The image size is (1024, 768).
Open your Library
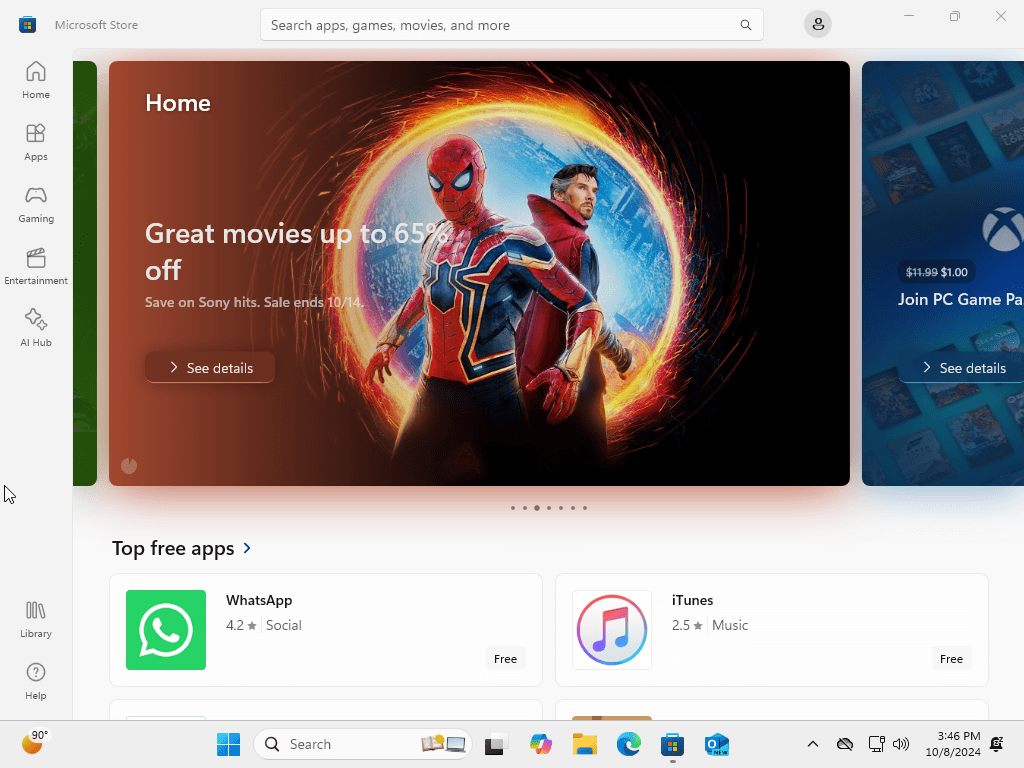pos(36,619)
